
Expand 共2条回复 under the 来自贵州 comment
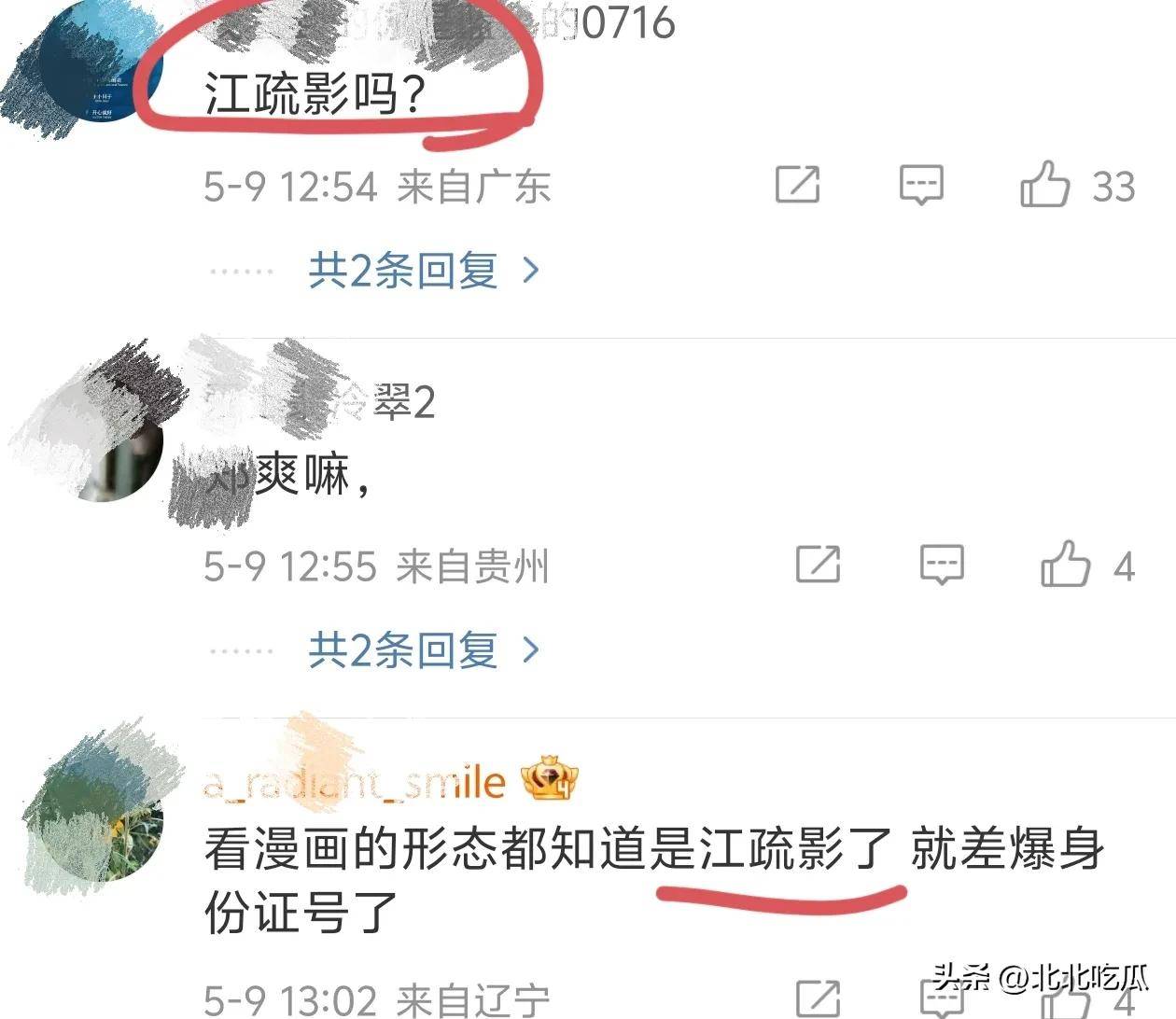(425, 649)
